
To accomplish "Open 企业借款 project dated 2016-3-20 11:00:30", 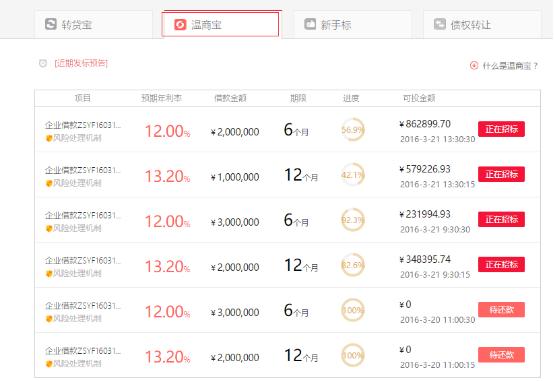I will click(83, 306).
